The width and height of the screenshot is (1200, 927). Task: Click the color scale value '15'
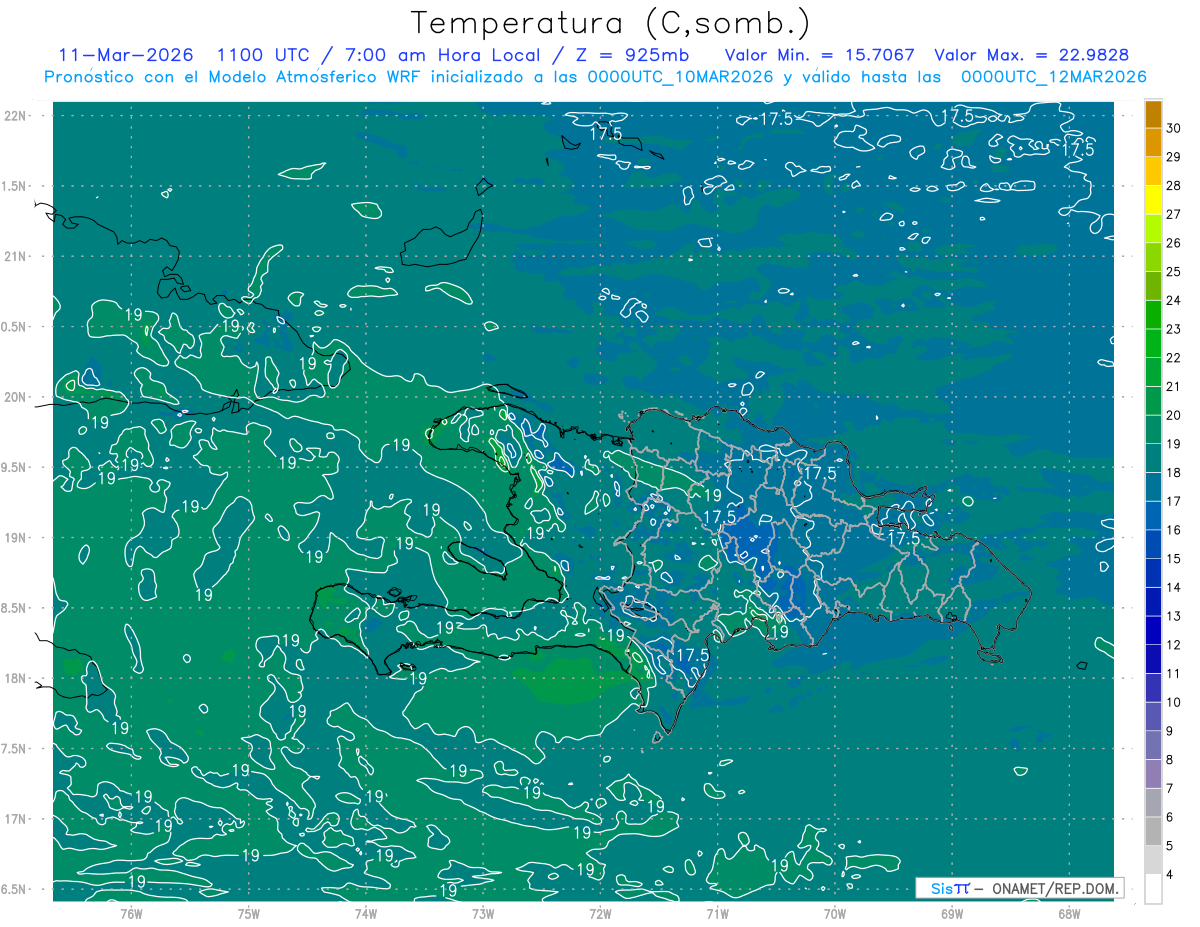click(1173, 558)
